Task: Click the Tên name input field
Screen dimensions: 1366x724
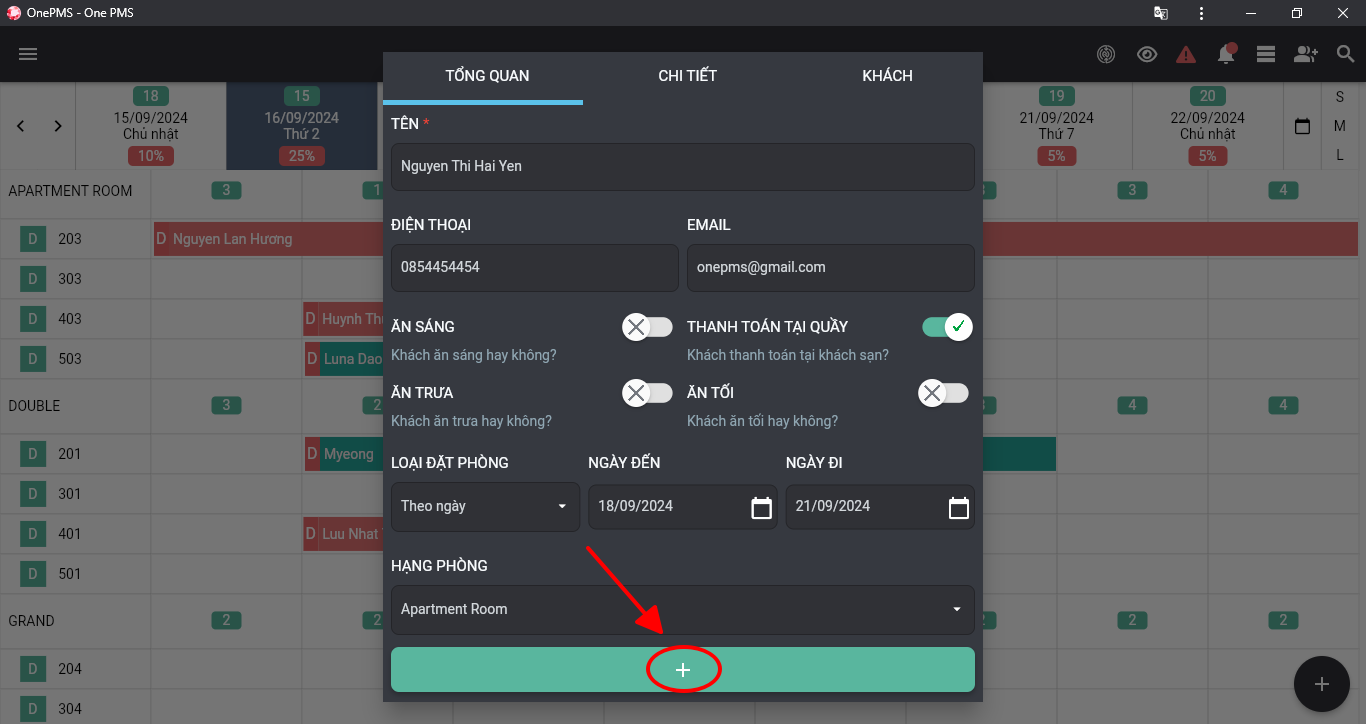Action: pyautogui.click(x=683, y=166)
